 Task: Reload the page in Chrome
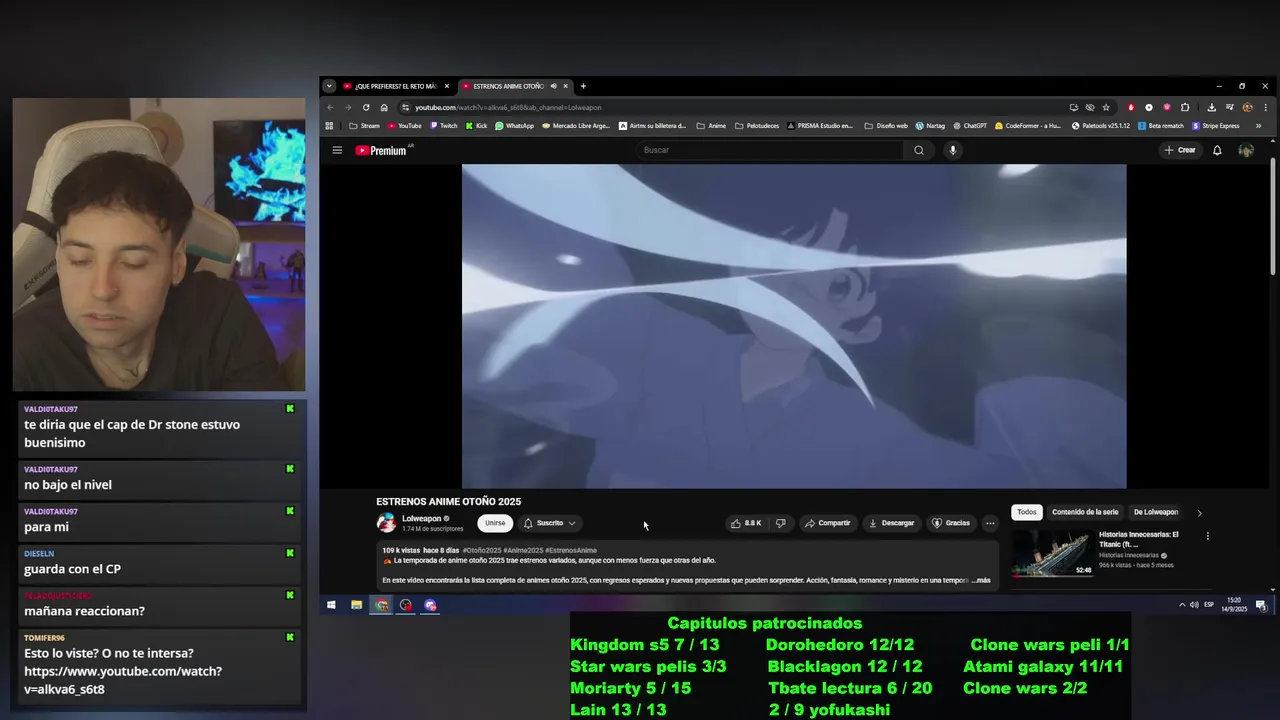coord(366,107)
